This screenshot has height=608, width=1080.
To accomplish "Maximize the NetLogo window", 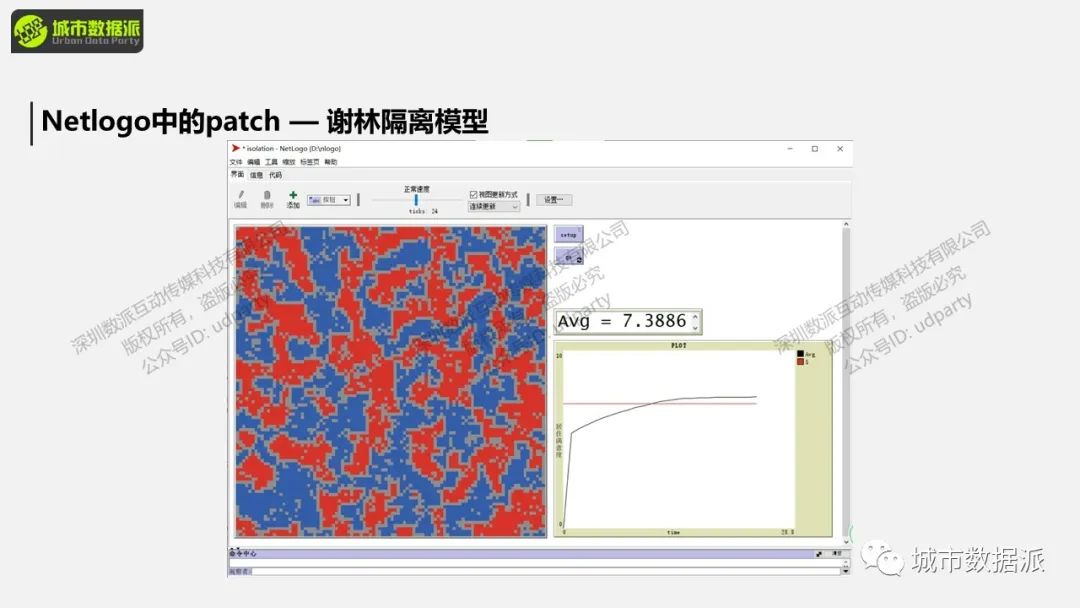I will [x=815, y=149].
